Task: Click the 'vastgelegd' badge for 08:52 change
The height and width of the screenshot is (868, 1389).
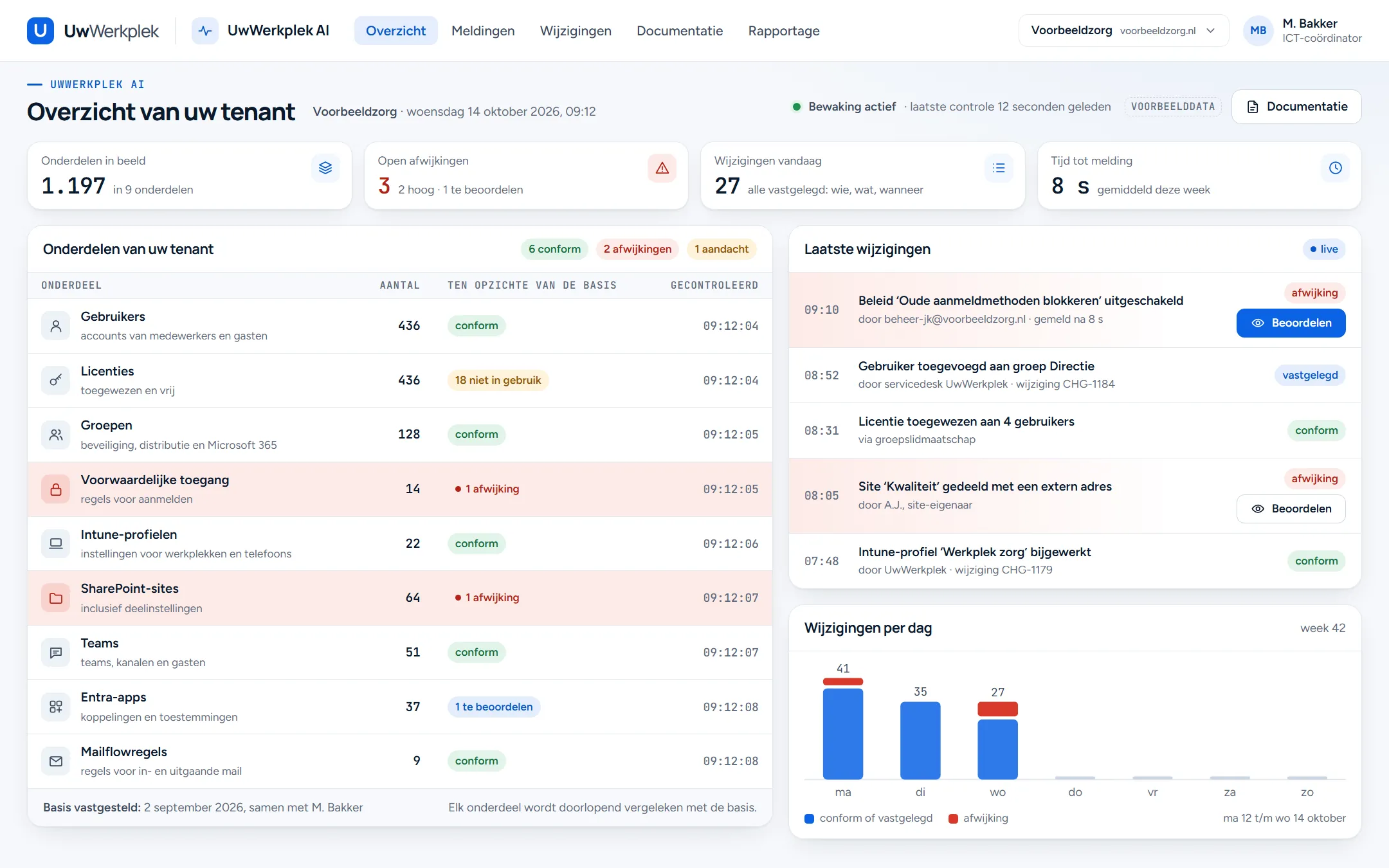Action: pyautogui.click(x=1310, y=375)
